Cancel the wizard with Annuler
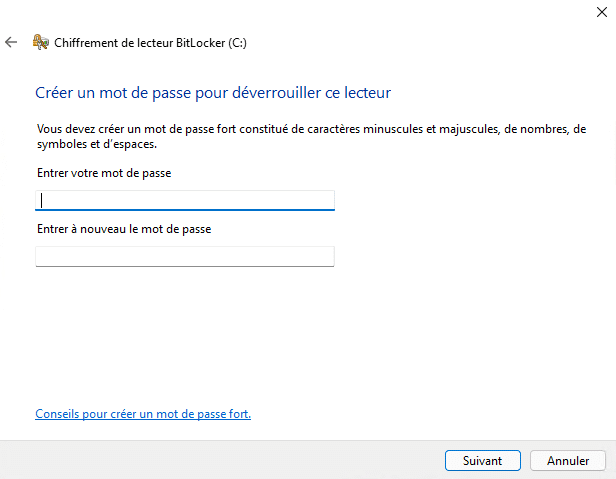 [x=567, y=461]
